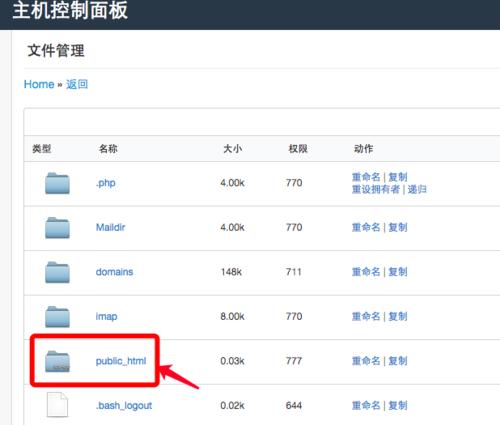500x425 pixels.
Task: Open the public_html folder link
Action: pos(121,361)
